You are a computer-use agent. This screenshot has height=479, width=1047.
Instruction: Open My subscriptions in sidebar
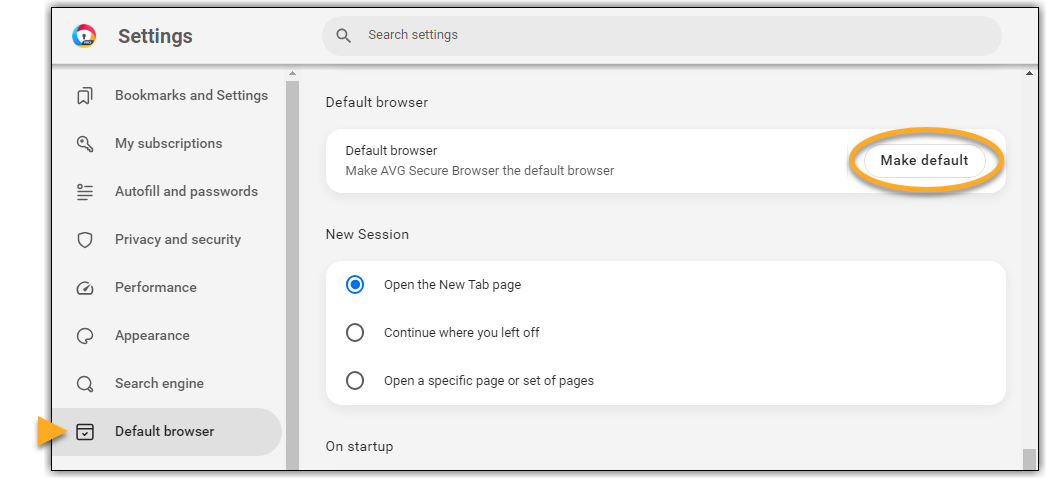[168, 143]
